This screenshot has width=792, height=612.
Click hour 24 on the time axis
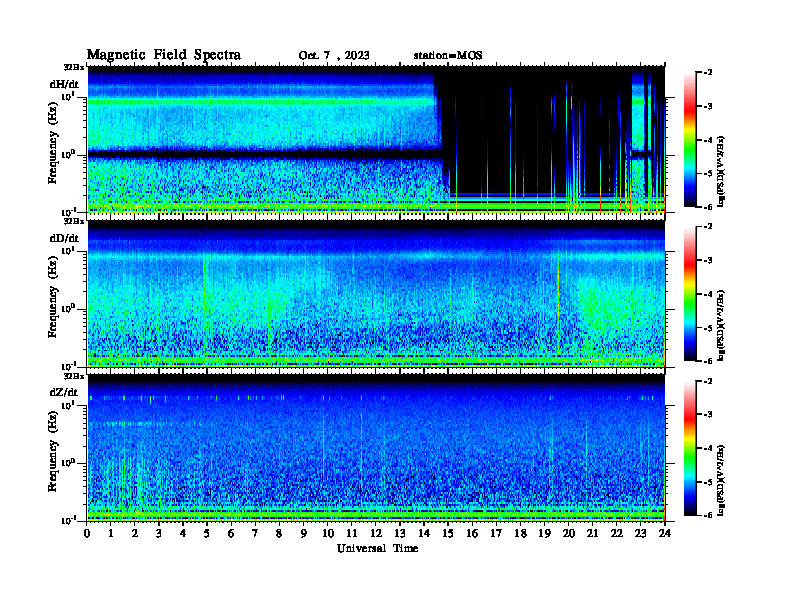click(664, 533)
